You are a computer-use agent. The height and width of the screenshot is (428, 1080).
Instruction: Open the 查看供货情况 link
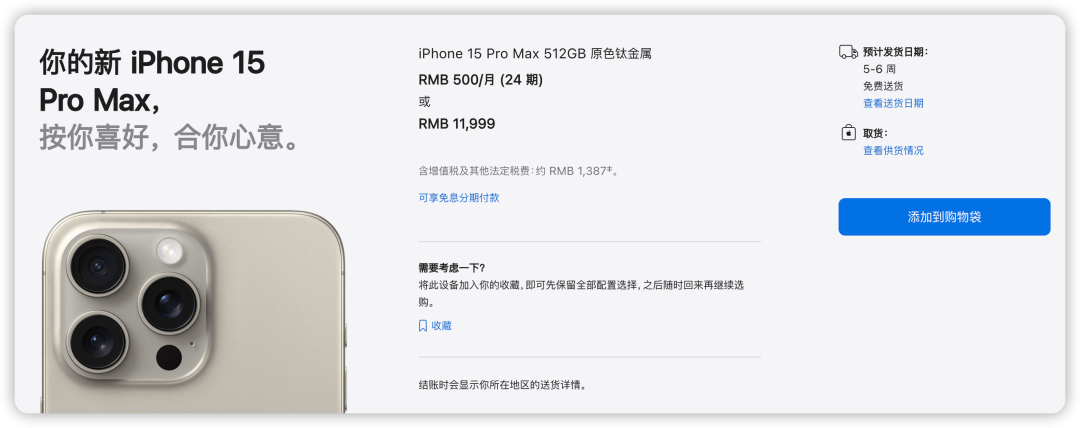coord(893,150)
